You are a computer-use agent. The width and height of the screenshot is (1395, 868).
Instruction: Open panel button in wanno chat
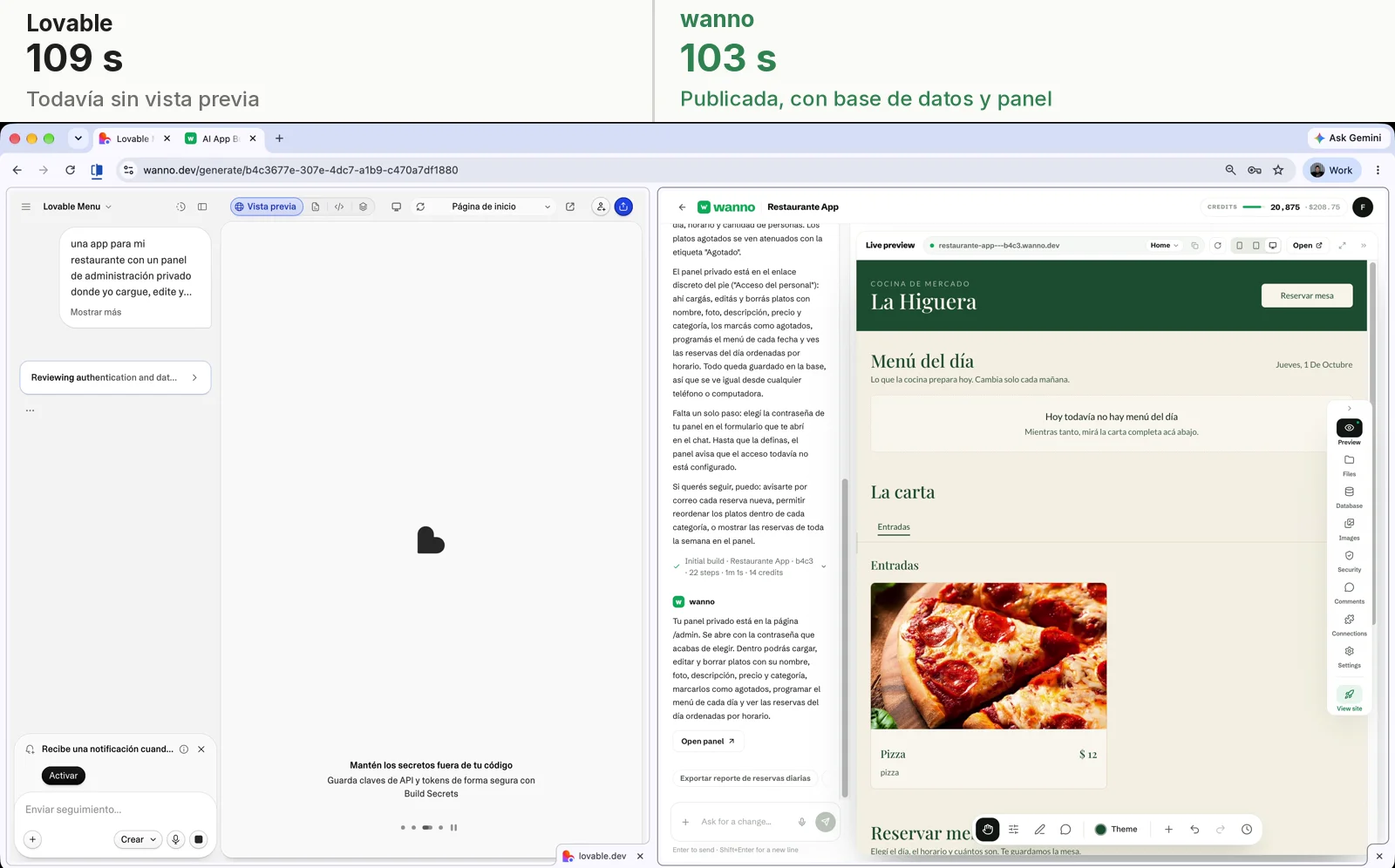[708, 741]
